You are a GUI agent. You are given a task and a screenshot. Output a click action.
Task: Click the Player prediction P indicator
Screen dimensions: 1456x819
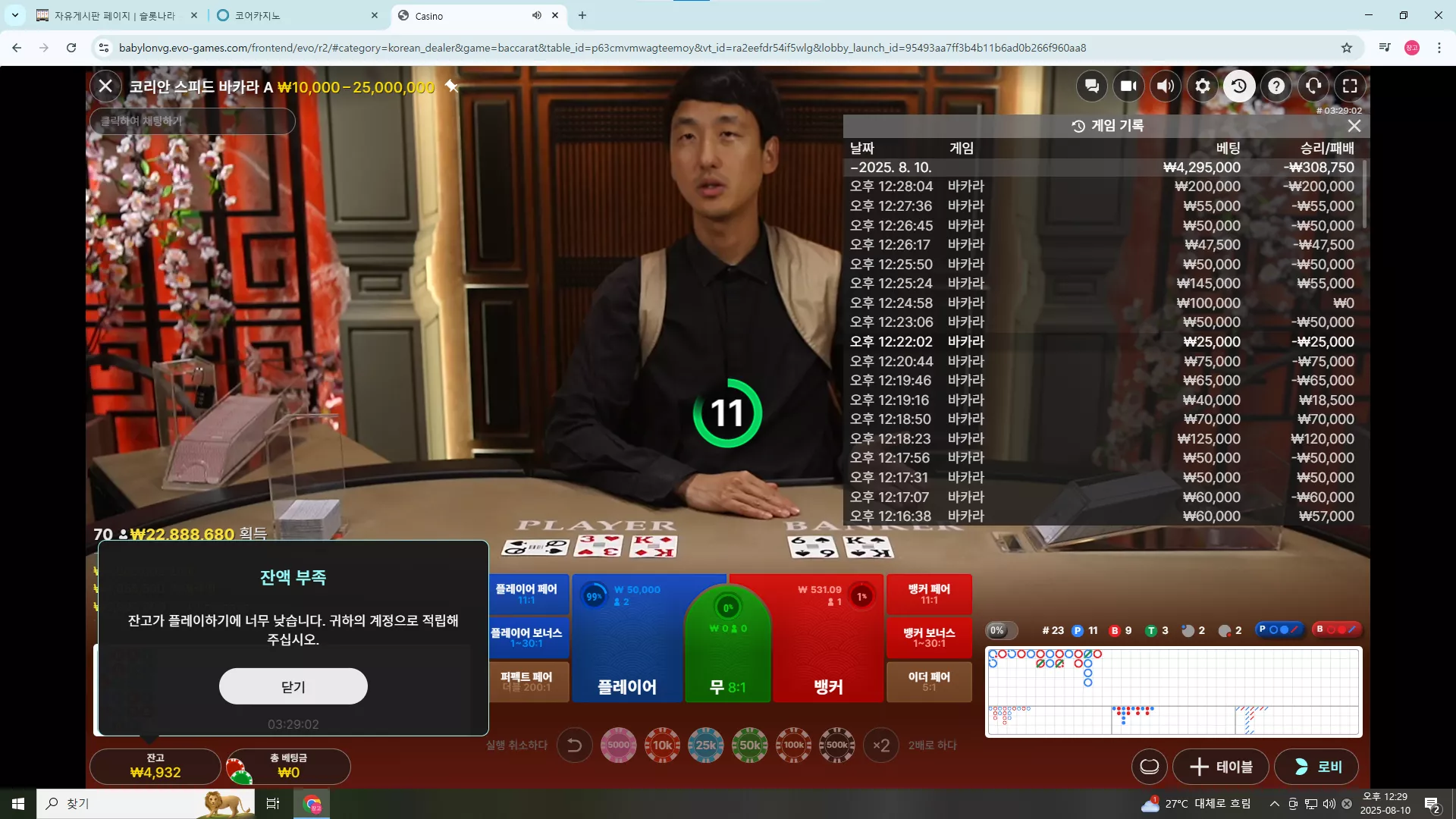pos(1279,629)
